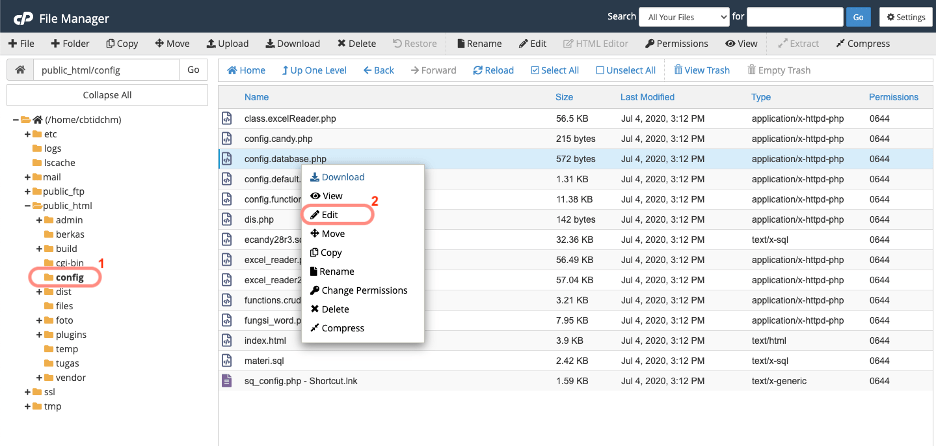936x446 pixels.
Task: Click the Back navigation link
Action: [378, 70]
